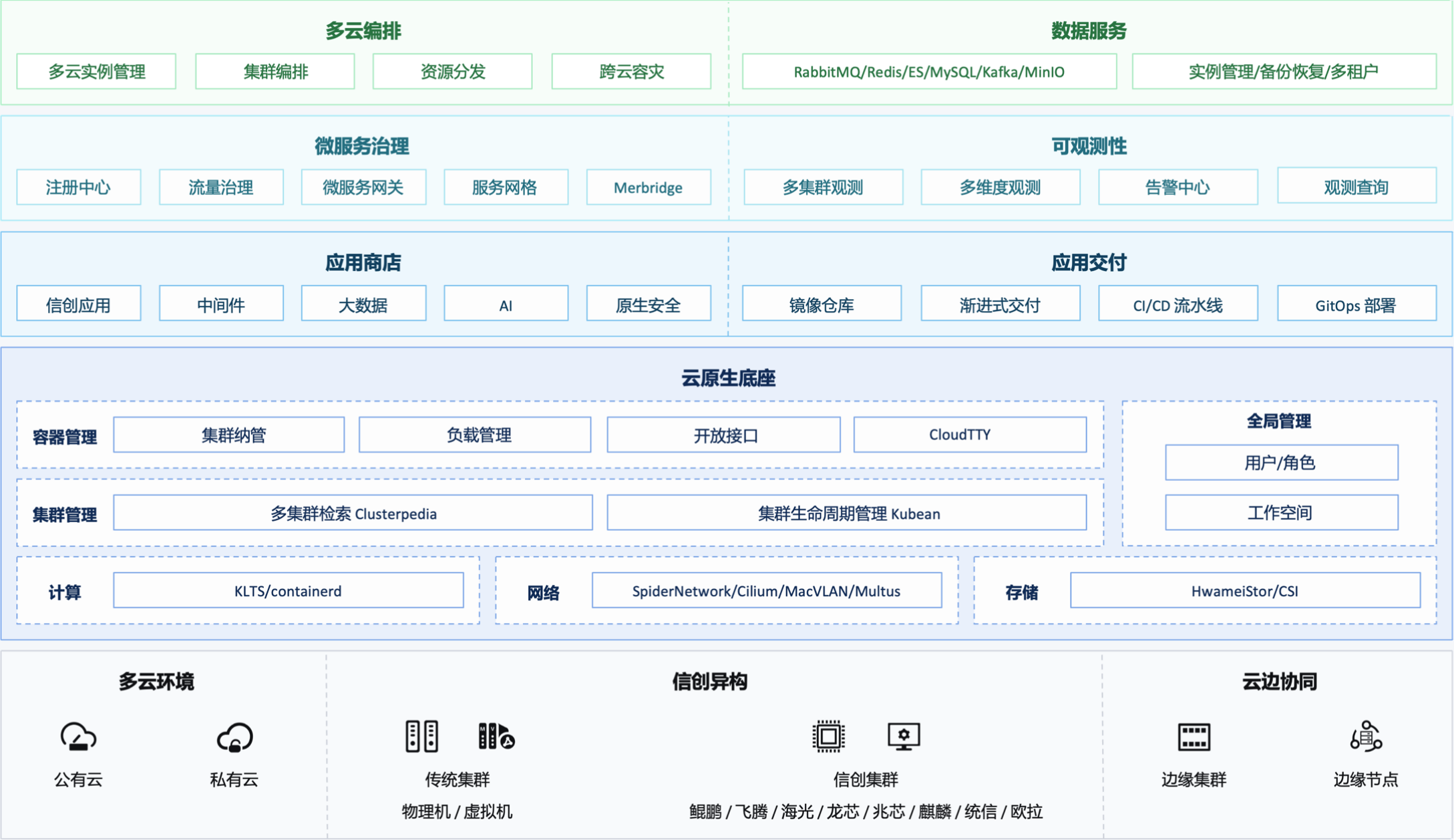1454x840 pixels.
Task: Click the 资源分发 box
Action: click(452, 71)
